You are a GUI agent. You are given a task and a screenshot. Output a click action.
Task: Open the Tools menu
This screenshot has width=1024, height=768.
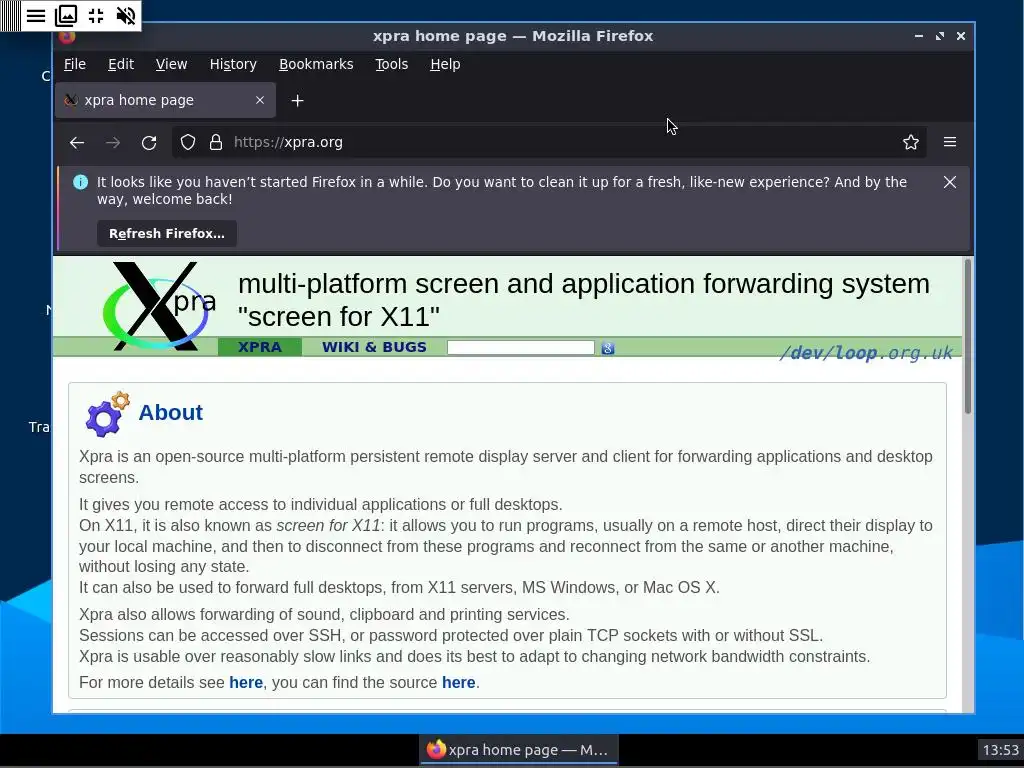click(x=391, y=64)
